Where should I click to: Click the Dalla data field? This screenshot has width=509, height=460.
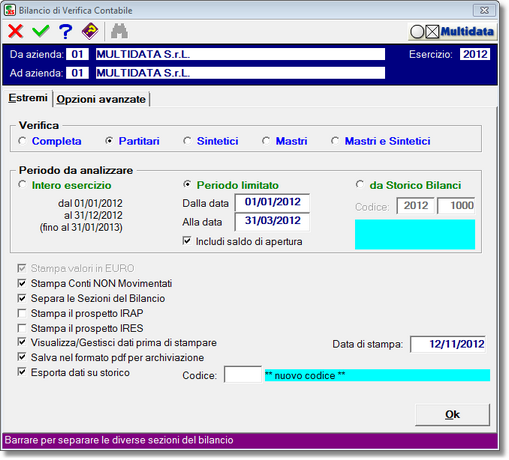pyautogui.click(x=272, y=202)
